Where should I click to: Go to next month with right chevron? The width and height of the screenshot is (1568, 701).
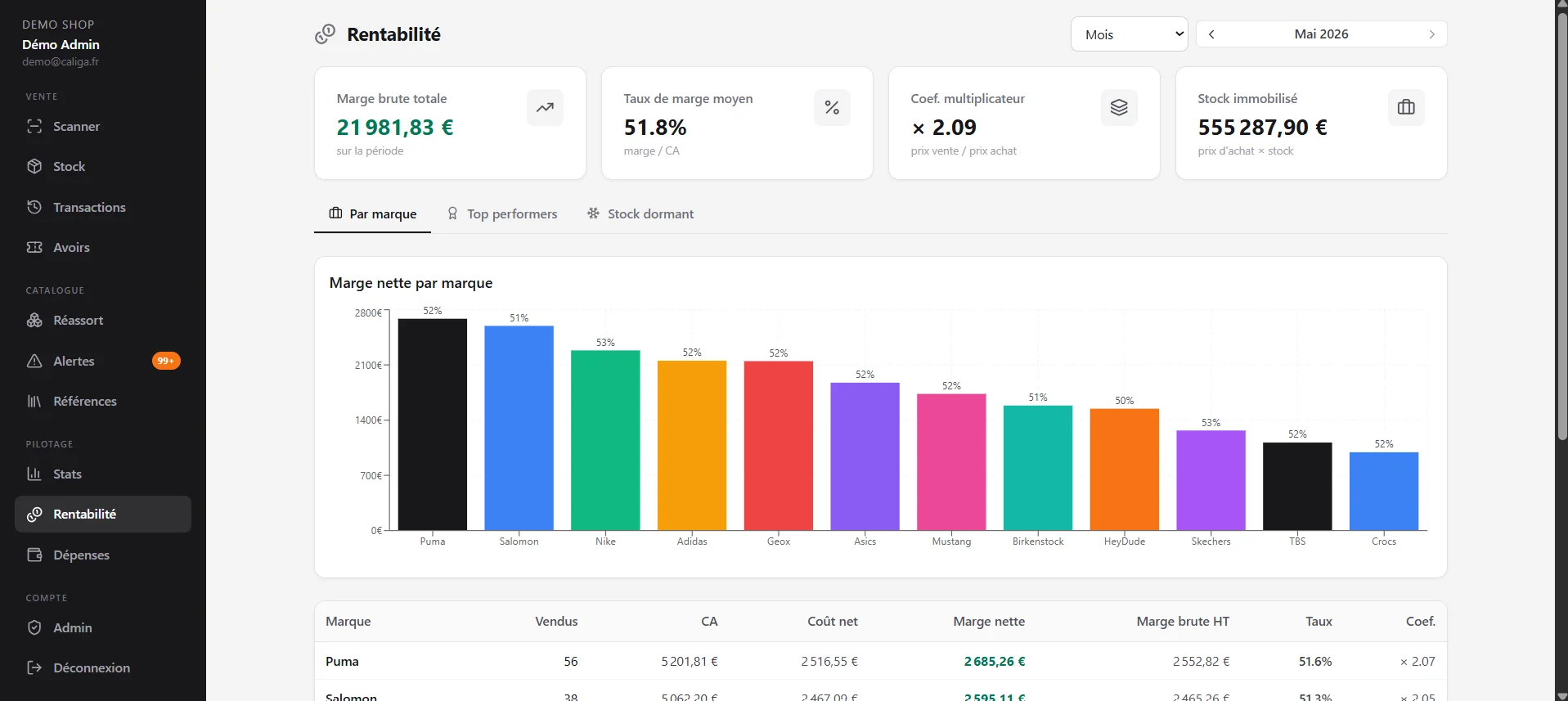[x=1431, y=34]
